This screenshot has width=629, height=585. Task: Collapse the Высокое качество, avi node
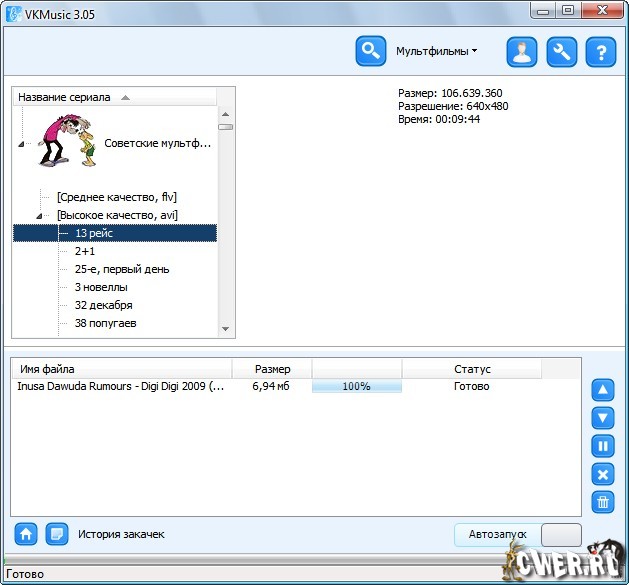[x=39, y=215]
